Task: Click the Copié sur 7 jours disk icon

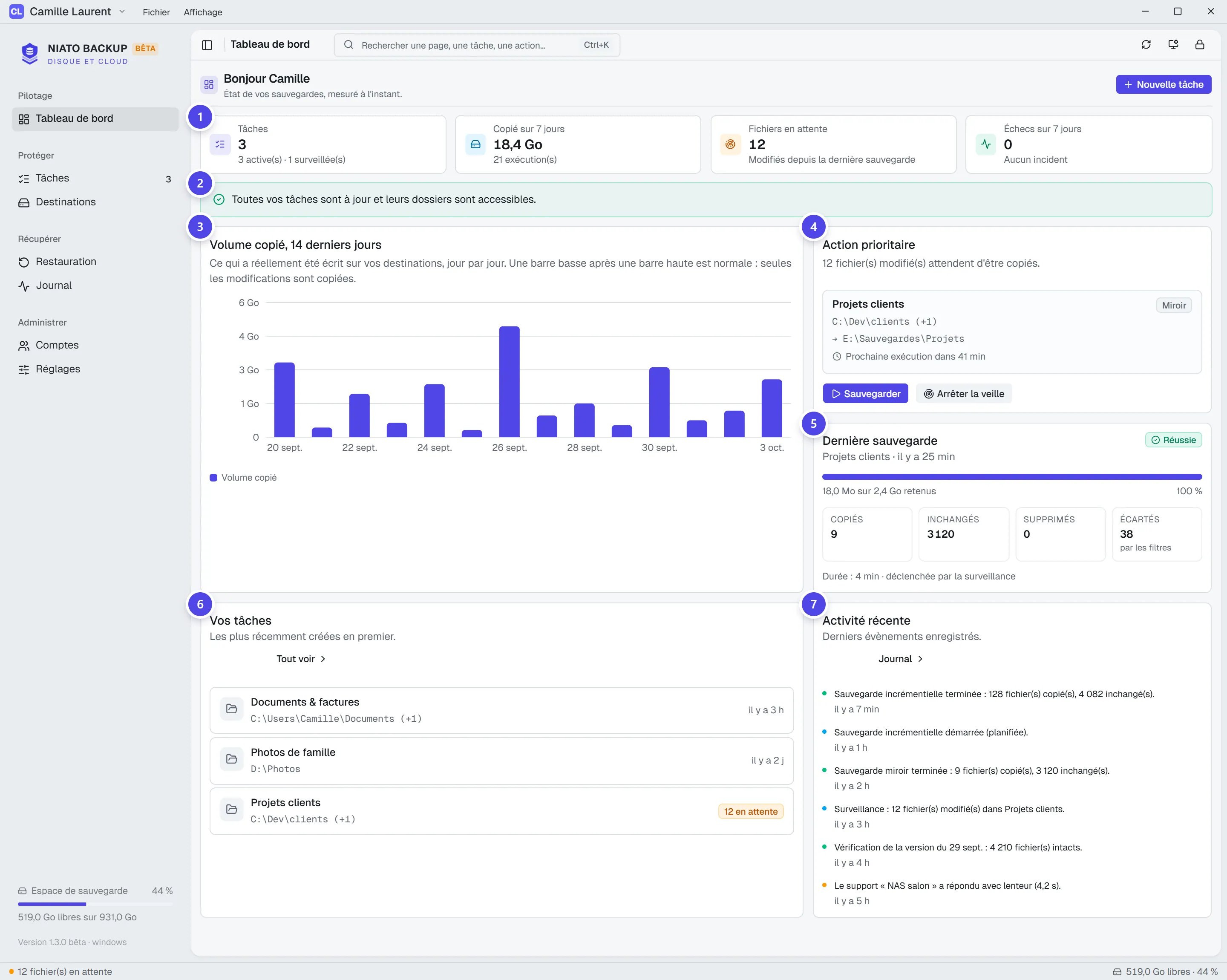Action: tap(475, 144)
